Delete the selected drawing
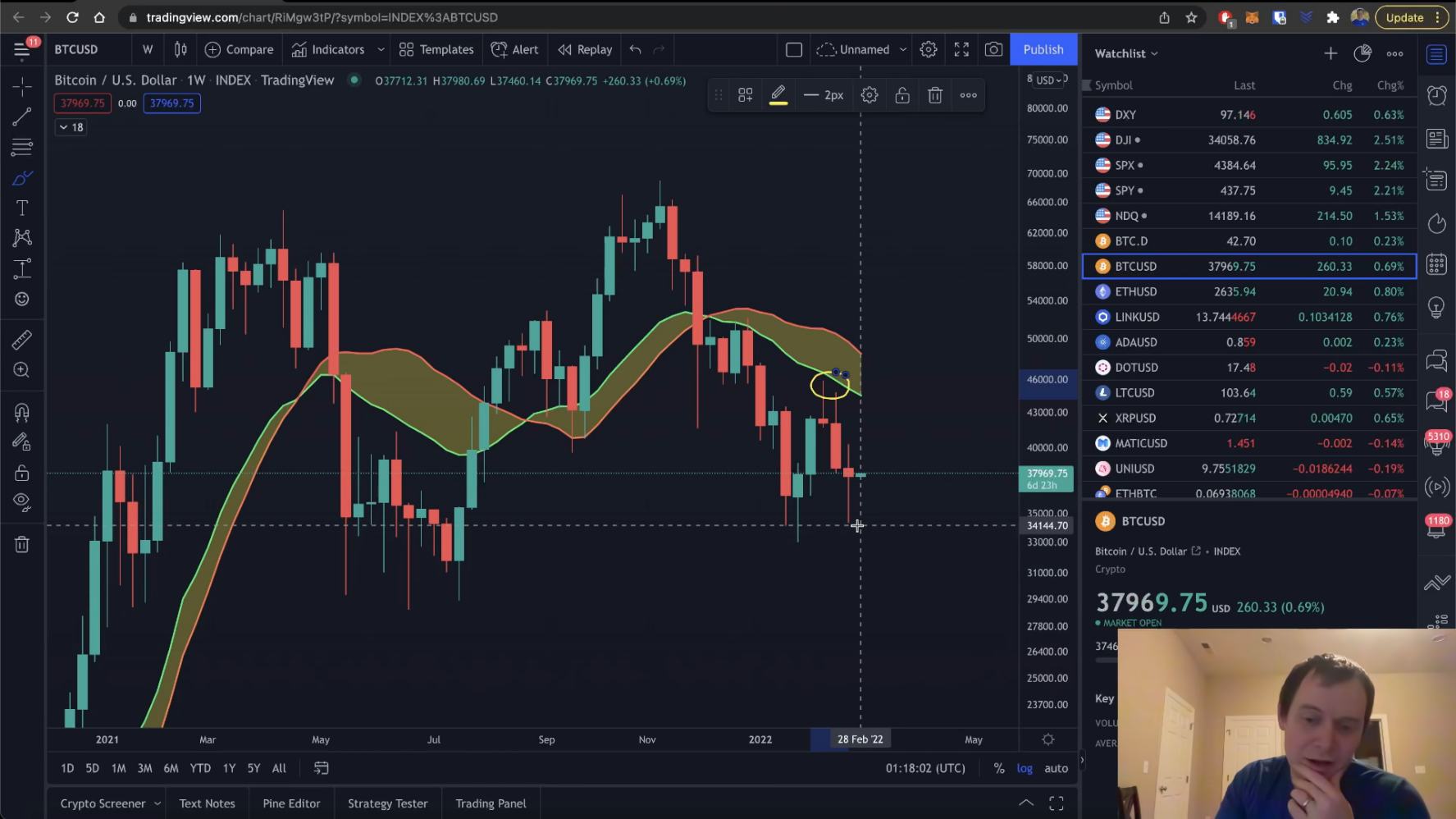1456x819 pixels. click(x=935, y=95)
